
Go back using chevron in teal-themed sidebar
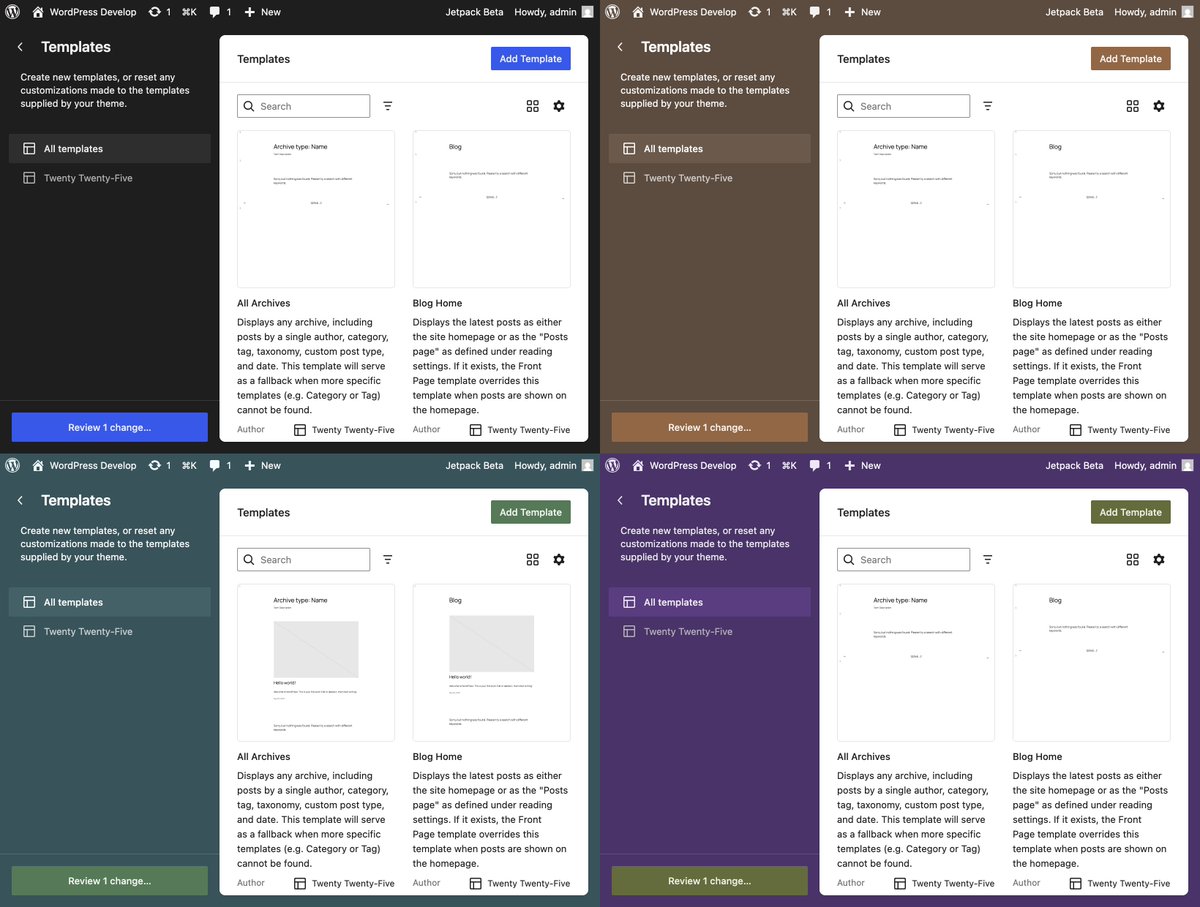click(x=20, y=500)
